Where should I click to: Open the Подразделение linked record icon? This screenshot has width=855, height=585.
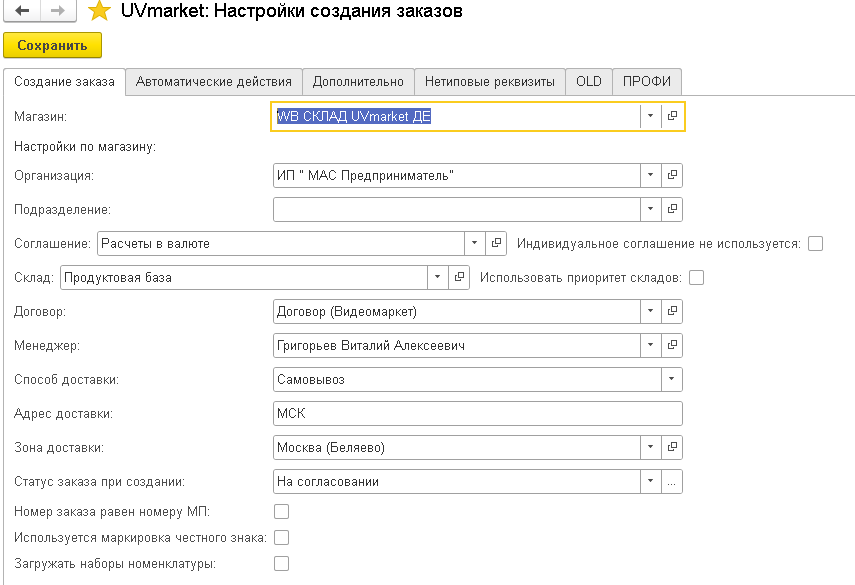pos(672,209)
